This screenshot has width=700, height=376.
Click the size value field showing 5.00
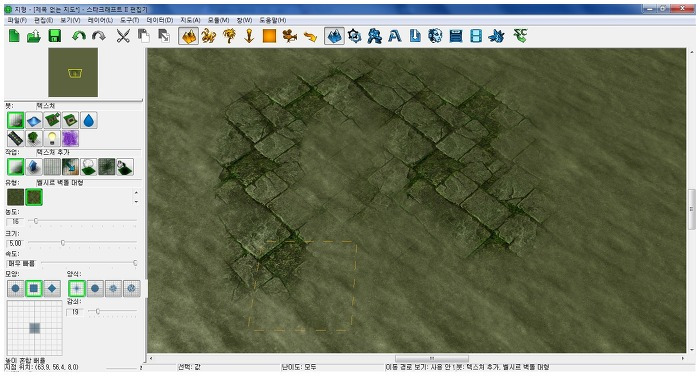pos(15,243)
